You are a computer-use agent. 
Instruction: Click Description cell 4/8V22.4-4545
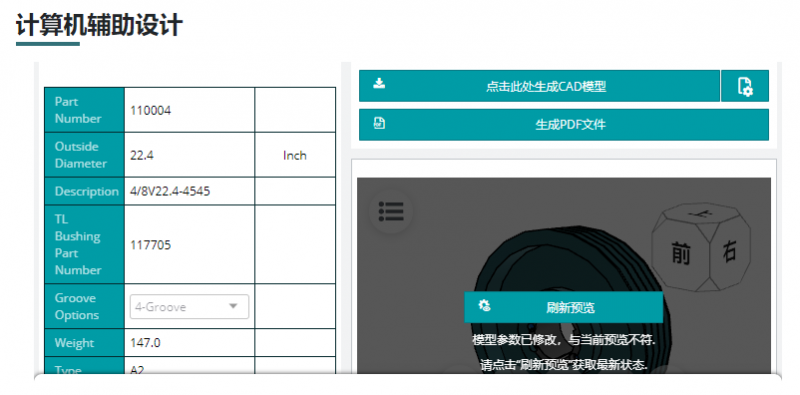pos(170,191)
